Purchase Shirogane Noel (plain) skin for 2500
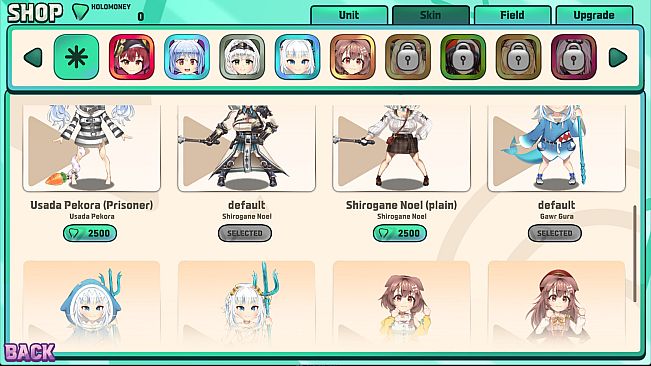Screen dimensions: 651x366 [400, 233]
